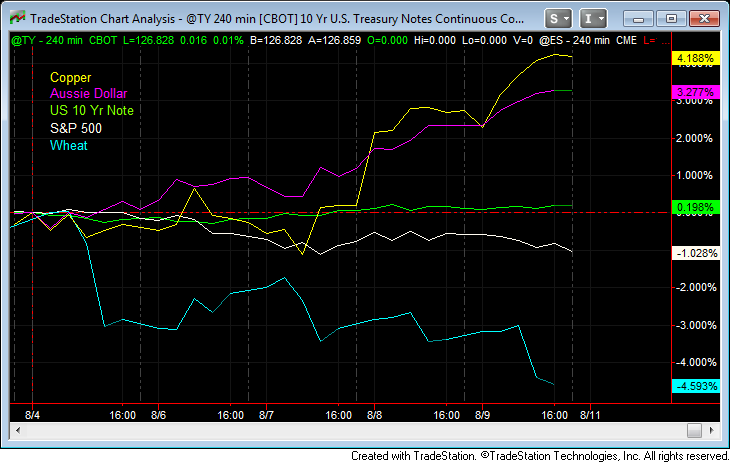730x462 pixels.
Task: Click the L=126.828 last price text
Action: [x=148, y=41]
